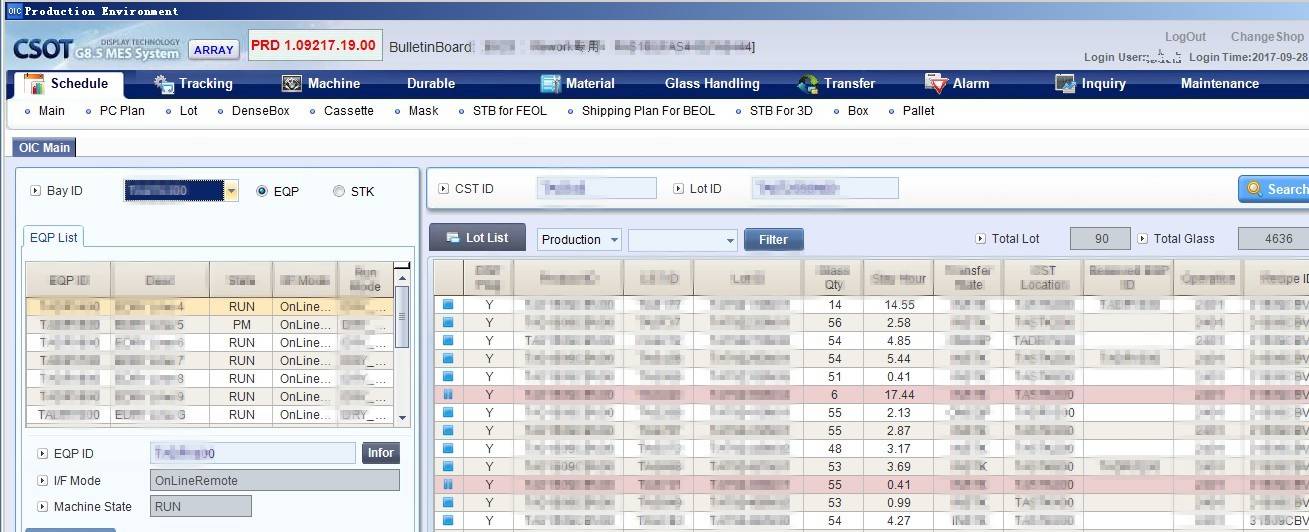Screen dimensions: 1309x532
Task: Open the Schedule menu icon
Action: click(x=34, y=84)
